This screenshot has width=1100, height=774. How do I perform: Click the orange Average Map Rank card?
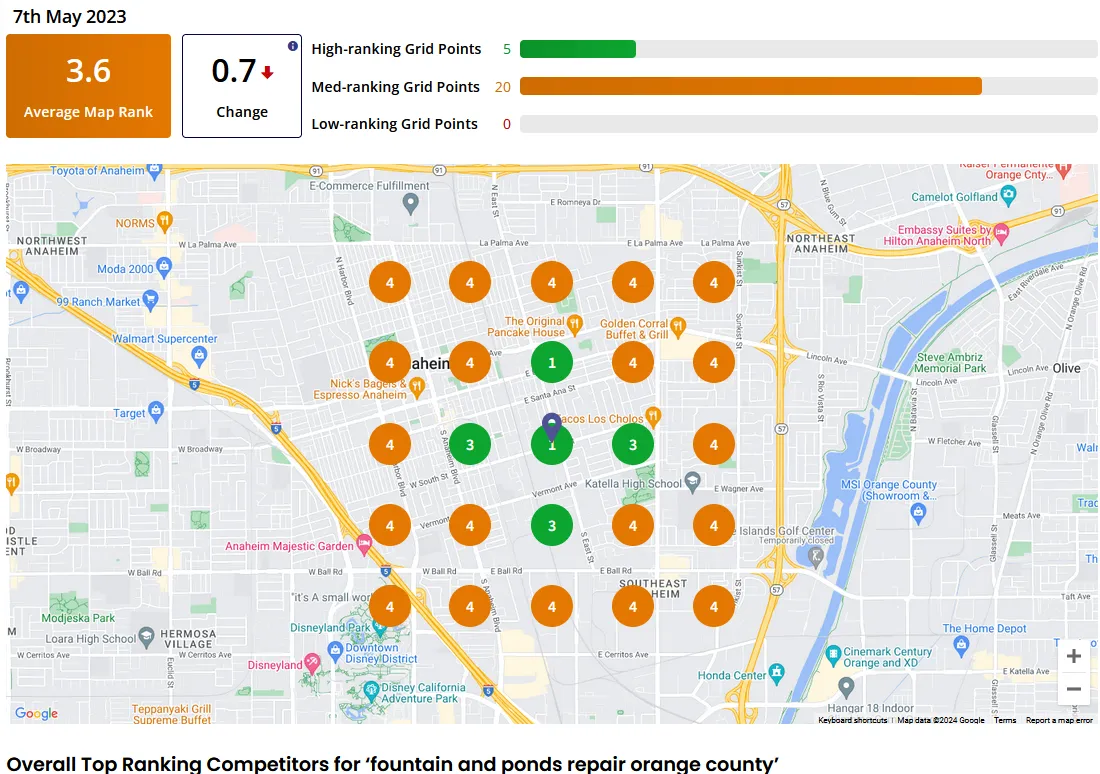point(88,86)
